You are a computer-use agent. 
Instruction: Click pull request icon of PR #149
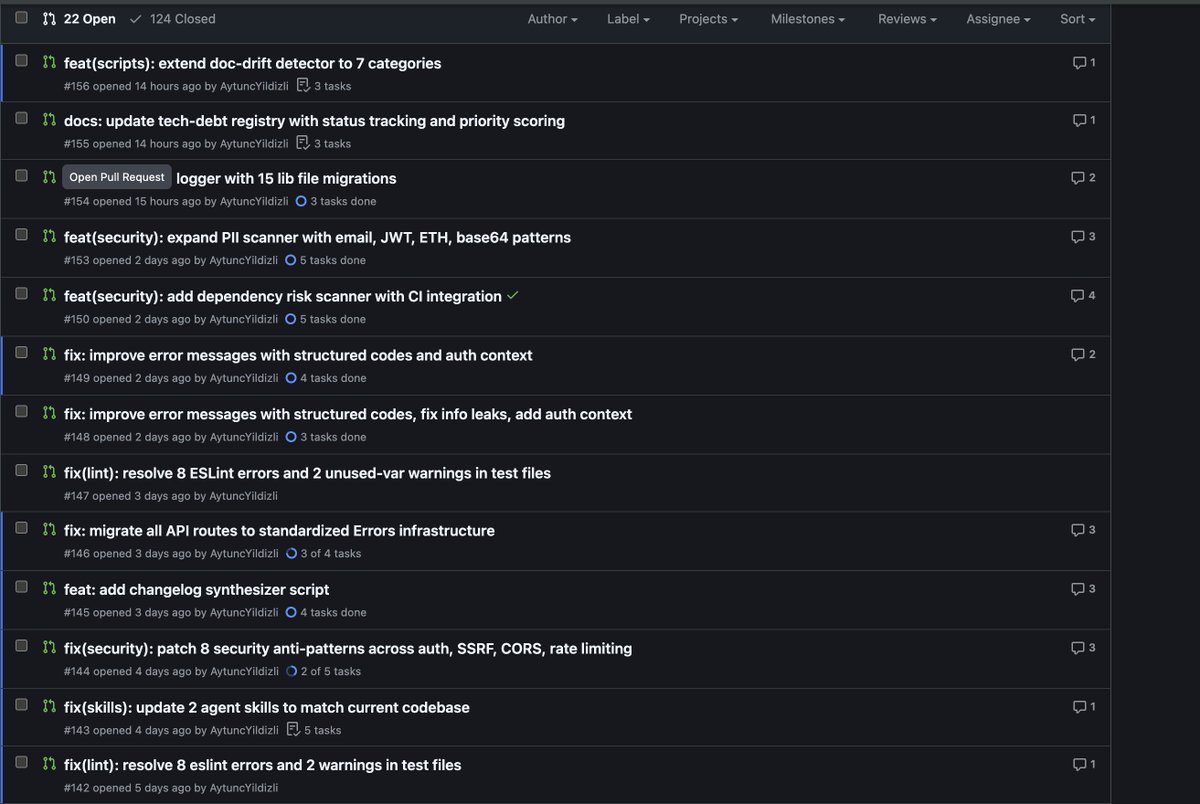(49, 355)
